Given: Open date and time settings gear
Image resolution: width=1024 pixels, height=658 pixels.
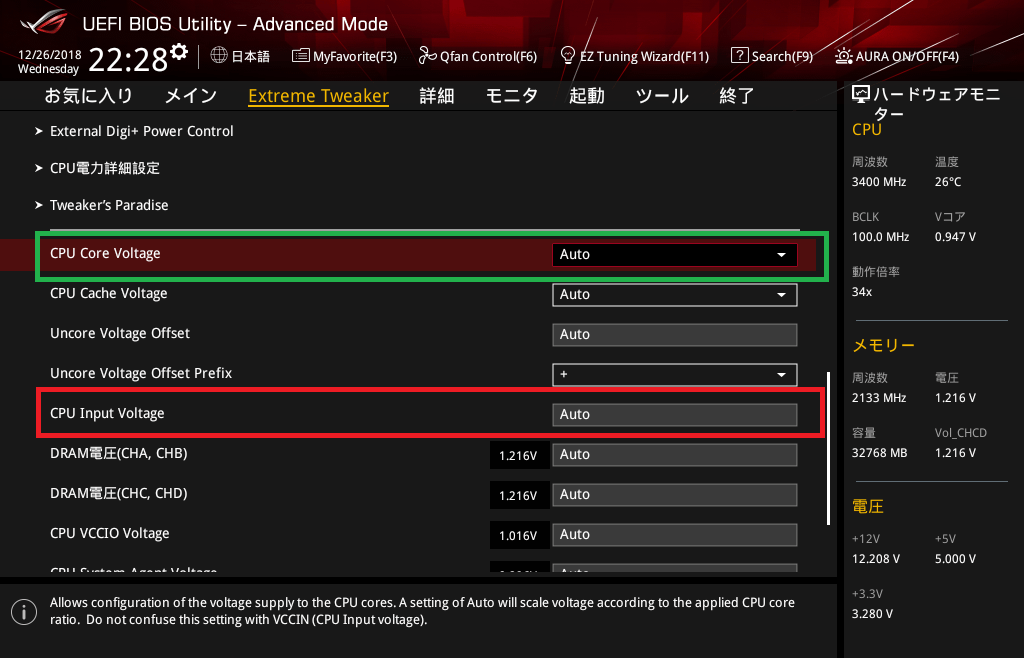Looking at the screenshot, I should tap(179, 52).
